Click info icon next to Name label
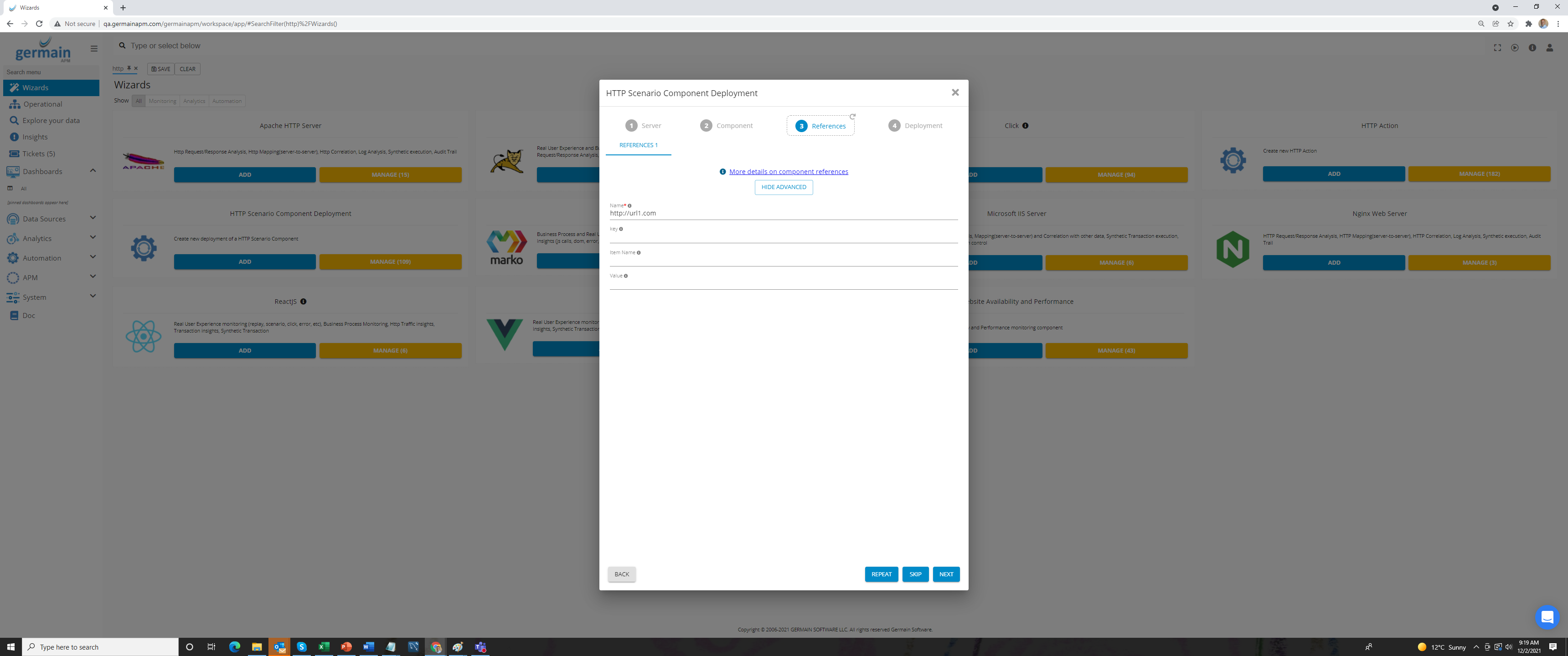Image resolution: width=1568 pixels, height=656 pixels. pos(629,206)
